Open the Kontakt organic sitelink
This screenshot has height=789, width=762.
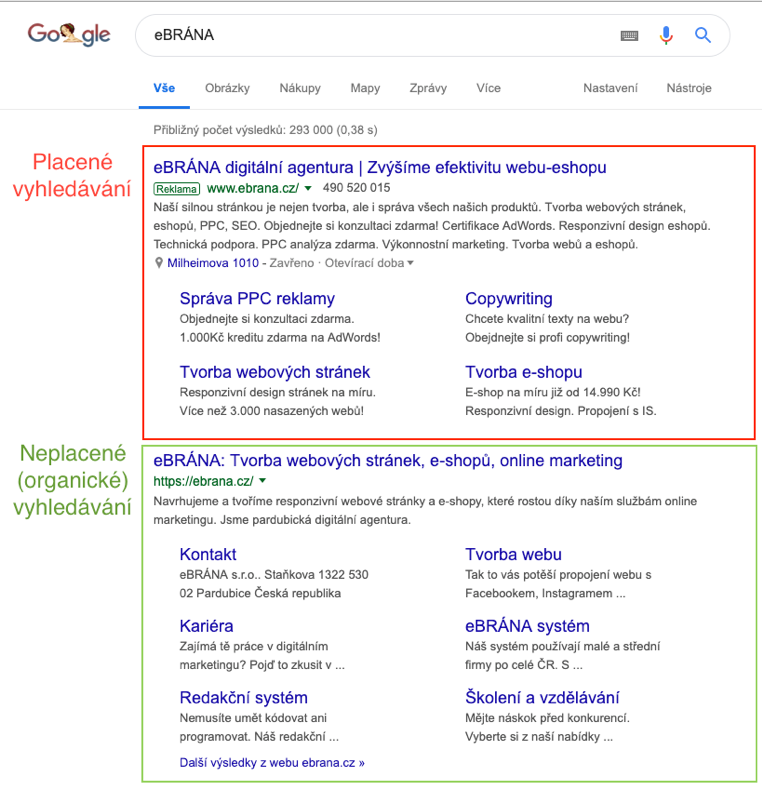pyautogui.click(x=208, y=554)
